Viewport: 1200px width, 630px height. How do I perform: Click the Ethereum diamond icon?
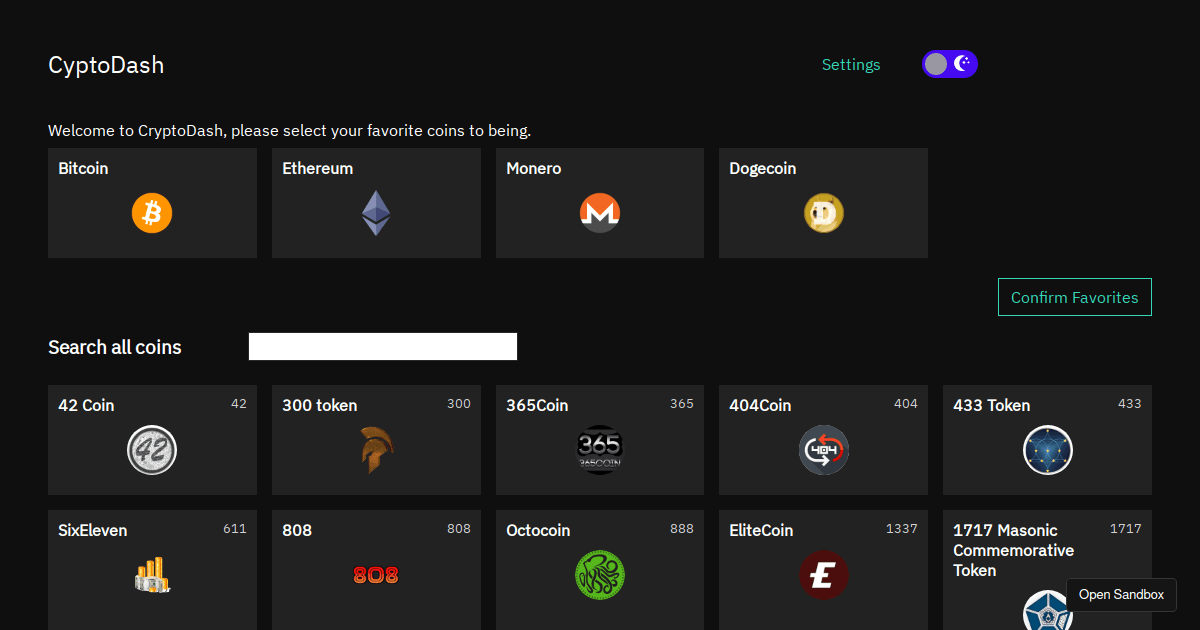pos(376,213)
